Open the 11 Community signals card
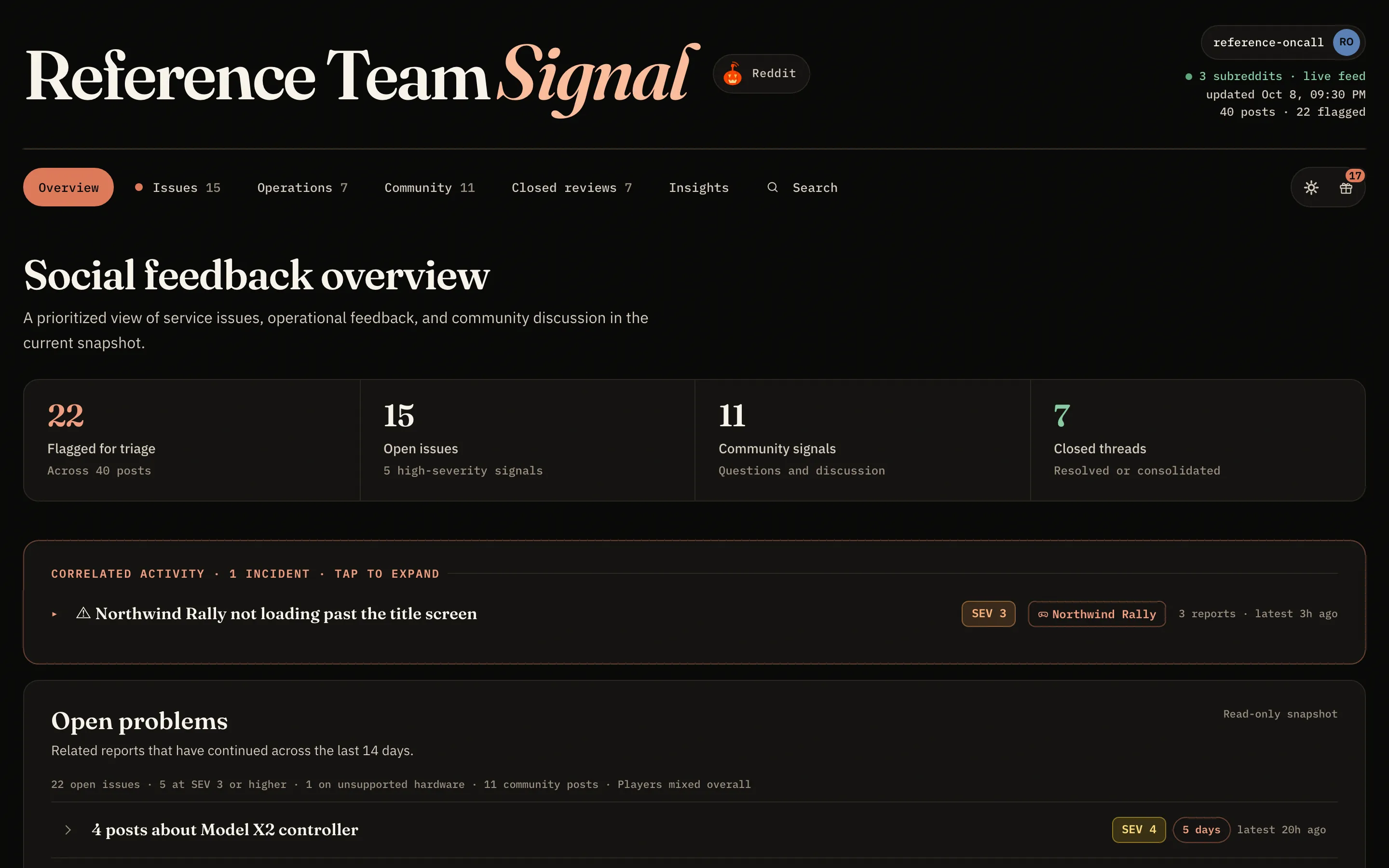Image resolution: width=1389 pixels, height=868 pixels. coord(863,440)
